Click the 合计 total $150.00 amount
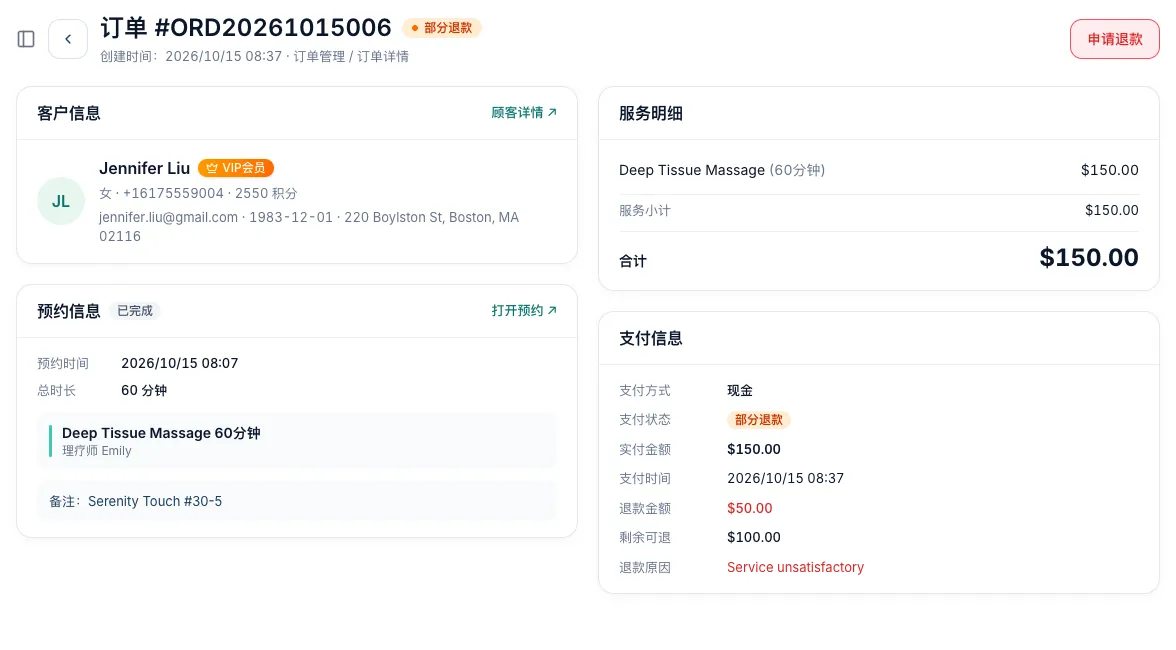This screenshot has height=650, width=1176. click(x=1089, y=257)
